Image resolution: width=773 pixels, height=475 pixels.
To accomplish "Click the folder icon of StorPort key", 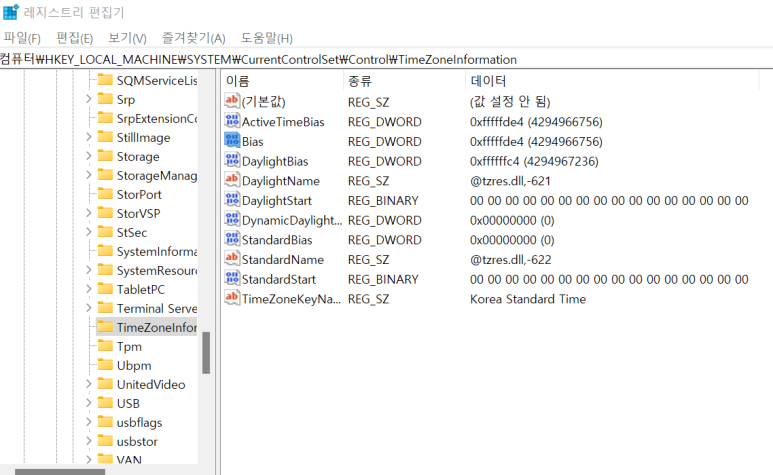I will coord(105,194).
